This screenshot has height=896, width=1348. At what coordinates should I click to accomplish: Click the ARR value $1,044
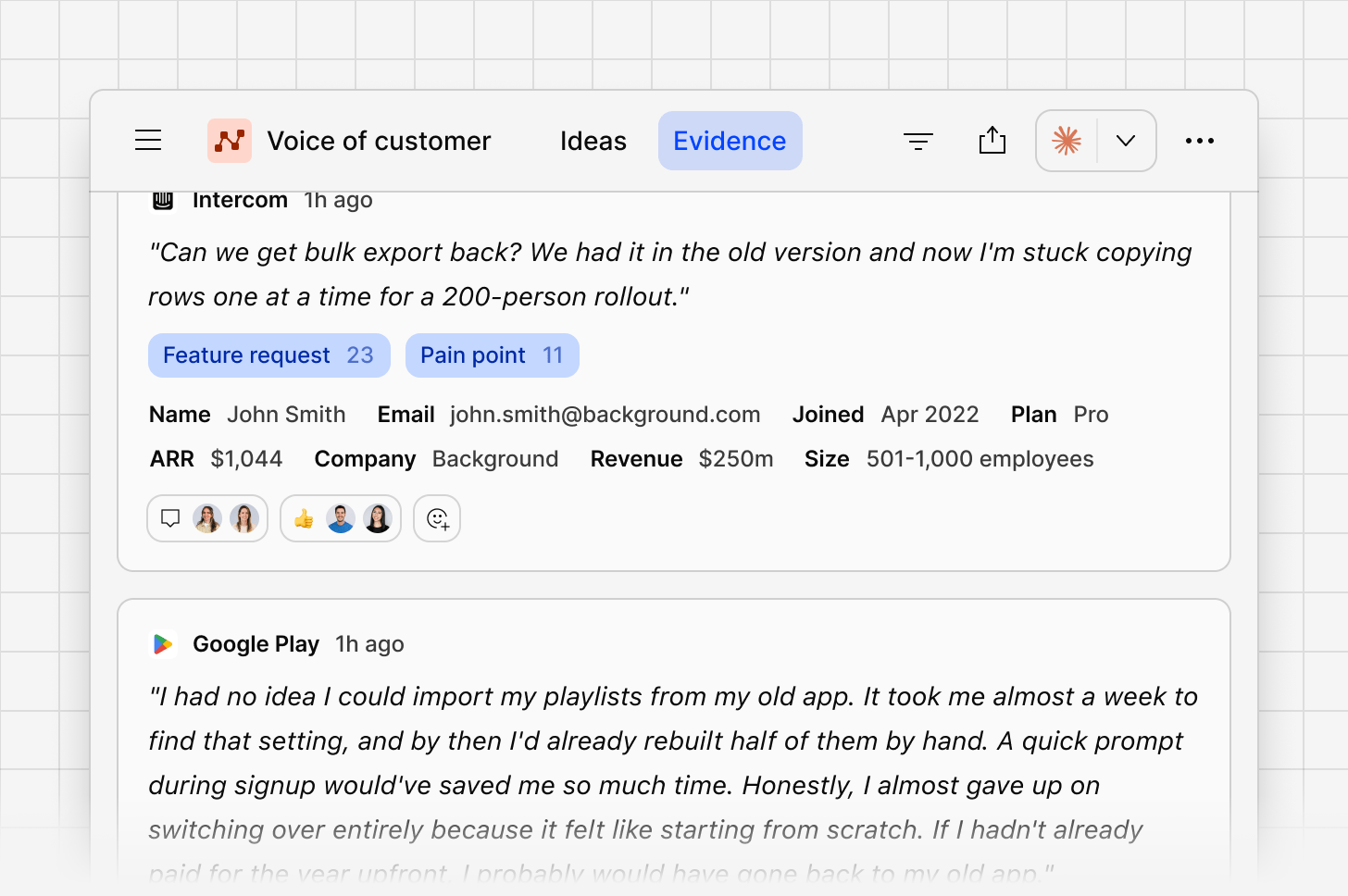(246, 459)
